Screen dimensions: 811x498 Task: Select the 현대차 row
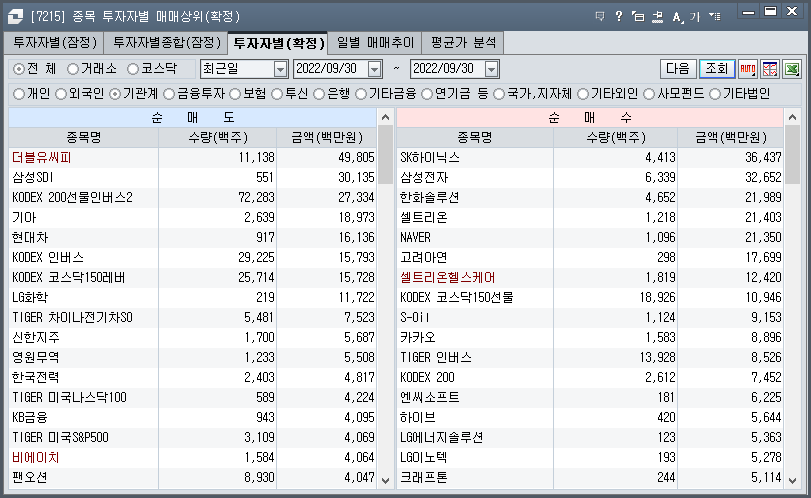pos(192,237)
